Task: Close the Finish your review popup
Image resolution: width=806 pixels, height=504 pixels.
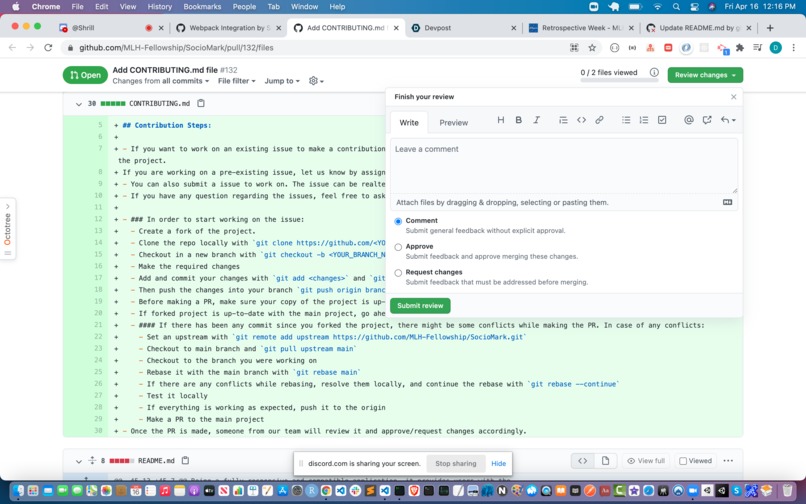Action: coord(734,97)
